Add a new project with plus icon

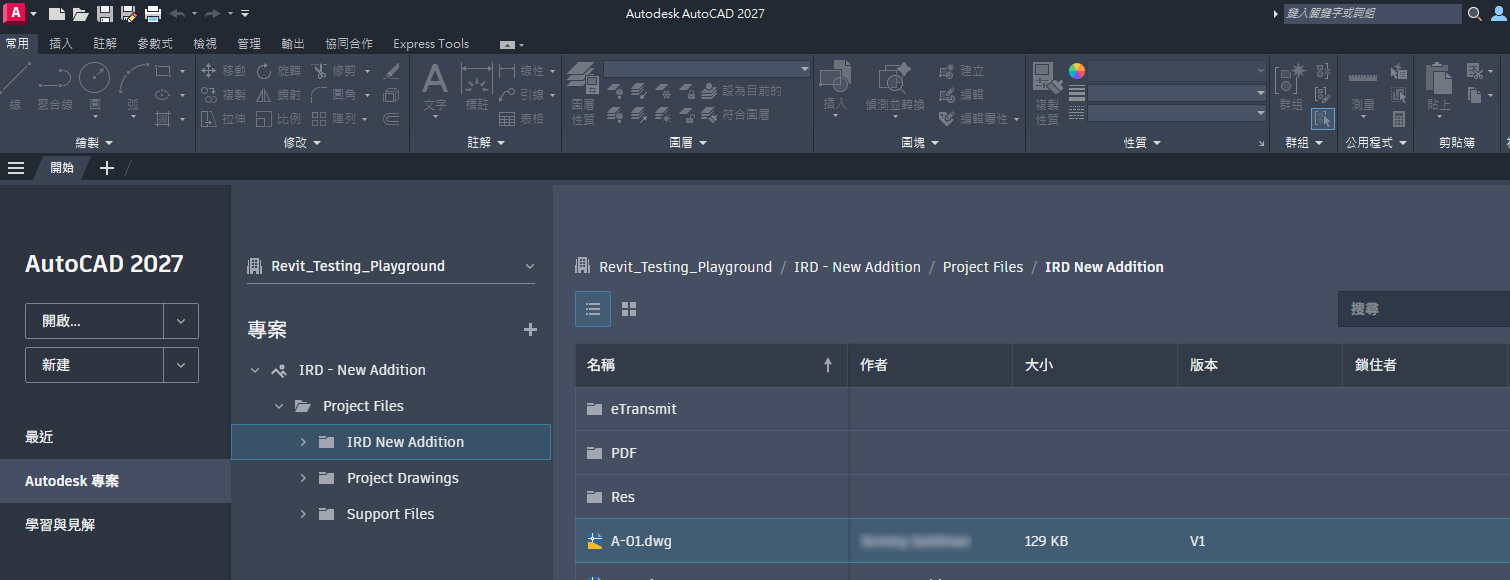(531, 330)
